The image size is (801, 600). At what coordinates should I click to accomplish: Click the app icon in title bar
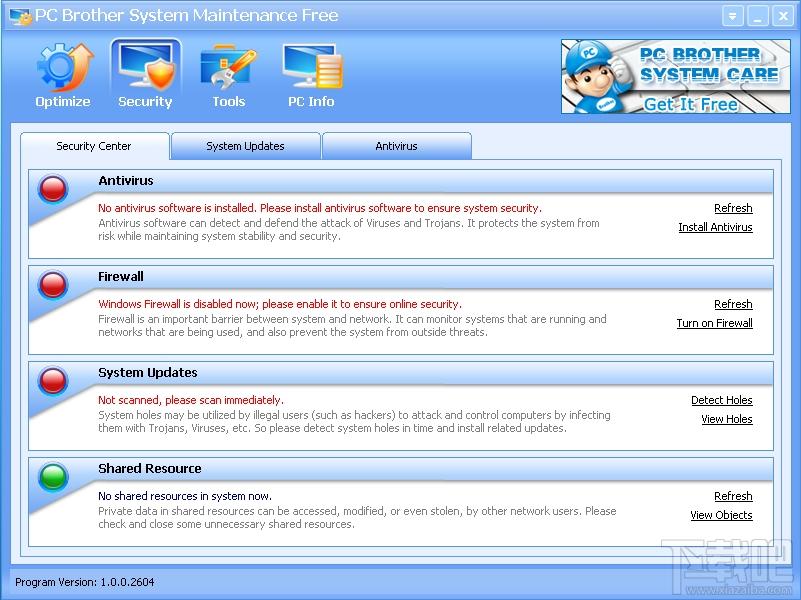pyautogui.click(x=20, y=16)
